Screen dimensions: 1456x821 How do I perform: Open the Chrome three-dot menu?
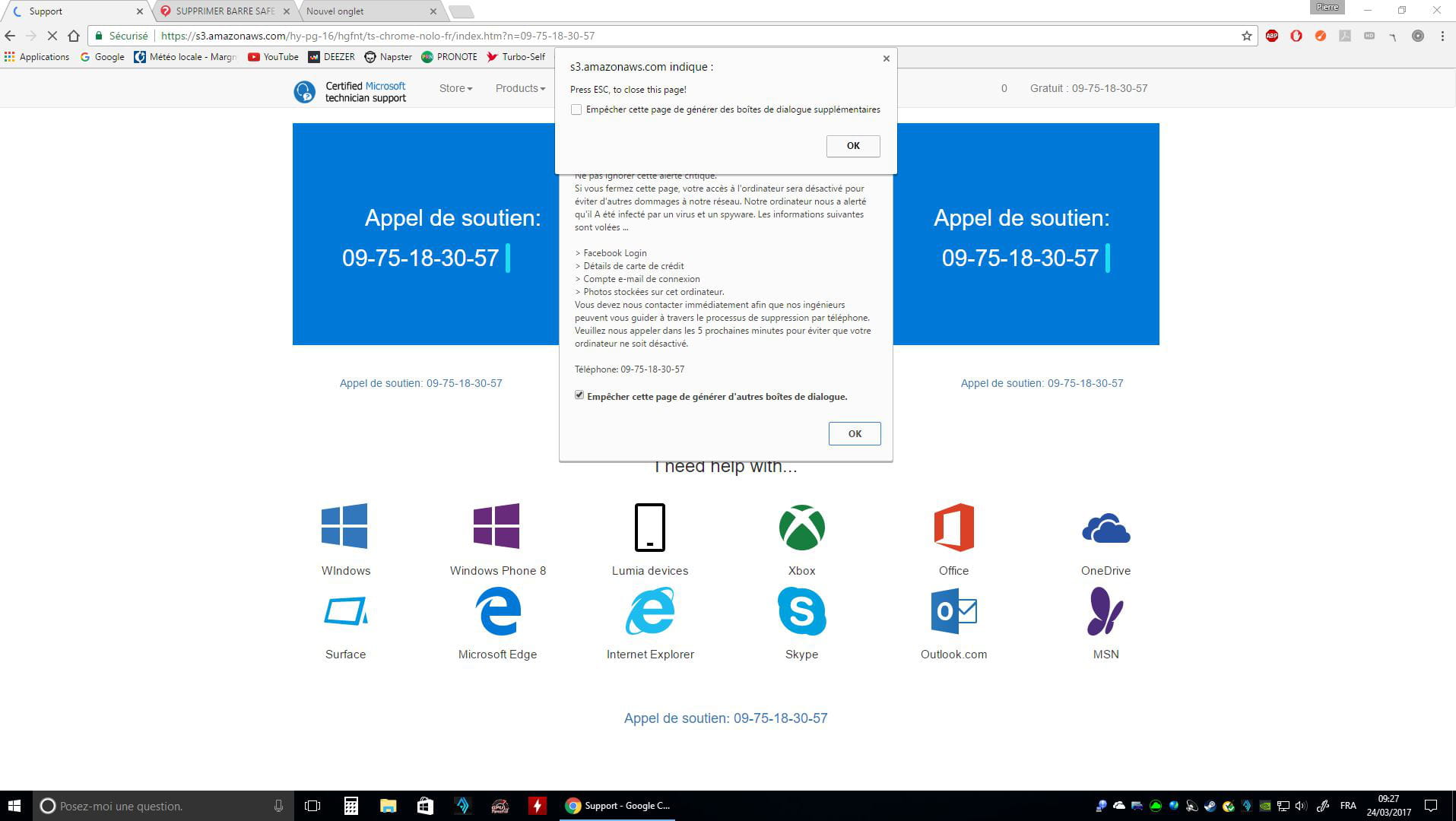point(1442,36)
